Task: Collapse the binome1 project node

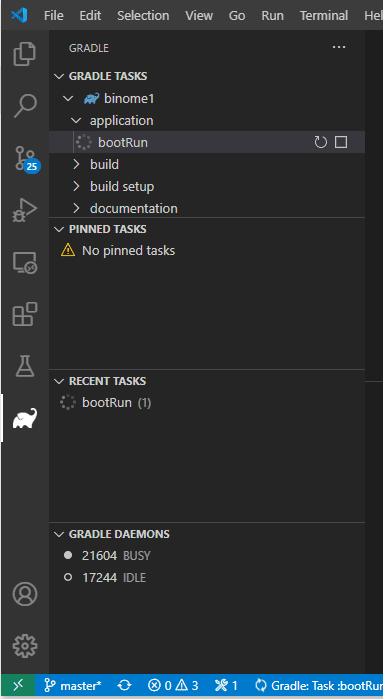Action: (x=68, y=99)
